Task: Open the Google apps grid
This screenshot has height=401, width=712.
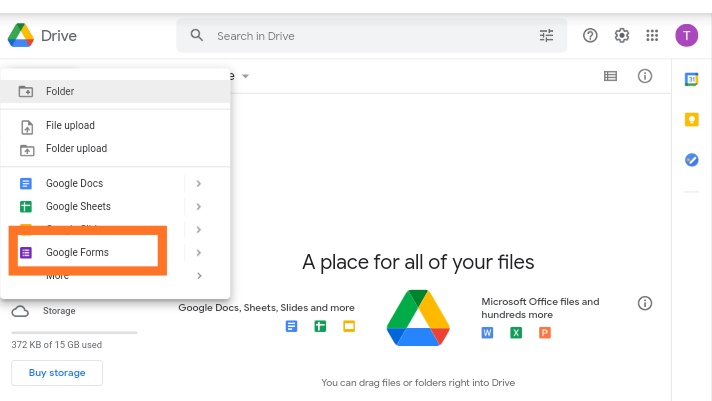Action: pyautogui.click(x=652, y=35)
